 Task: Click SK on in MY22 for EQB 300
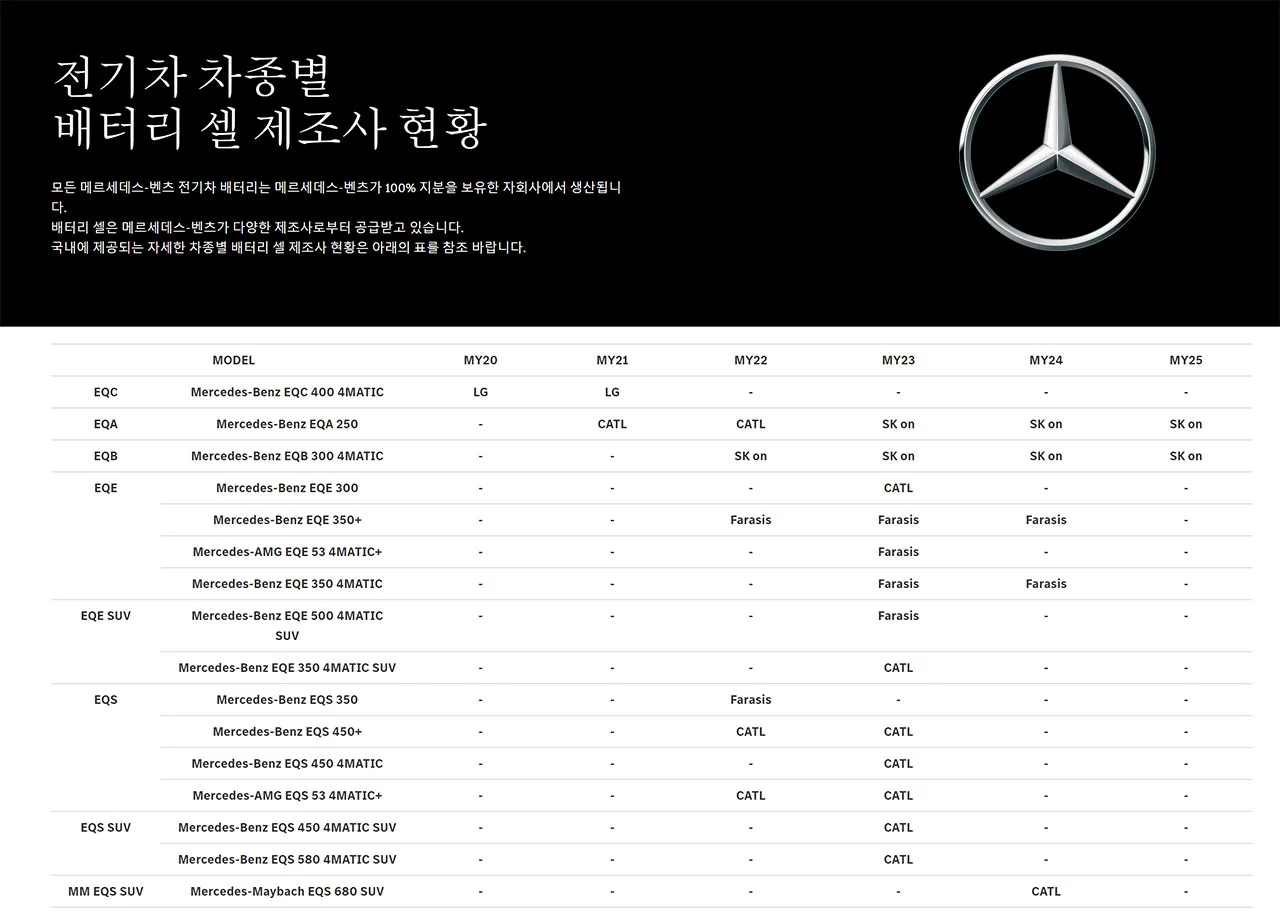pos(750,456)
